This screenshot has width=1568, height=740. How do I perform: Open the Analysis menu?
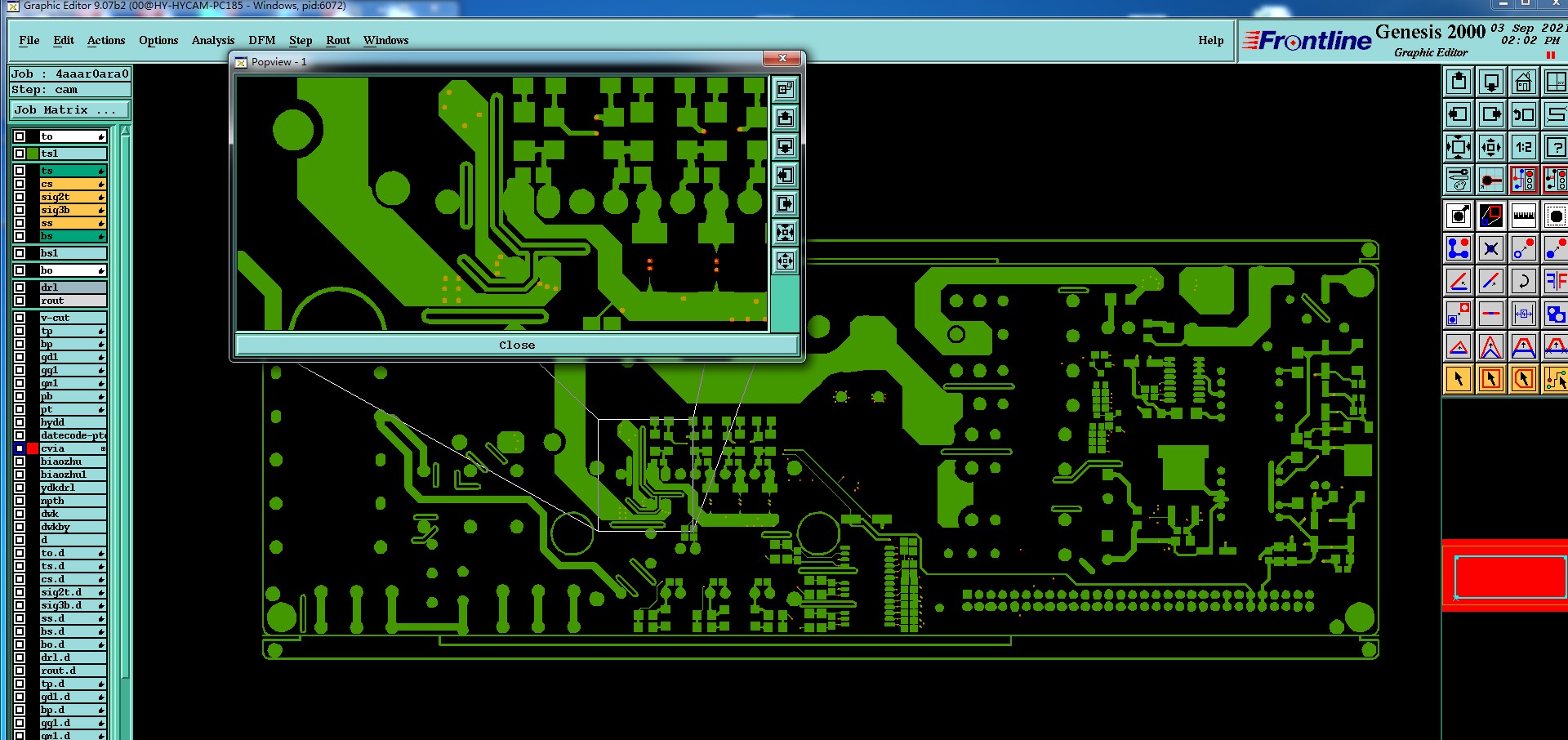(x=212, y=40)
